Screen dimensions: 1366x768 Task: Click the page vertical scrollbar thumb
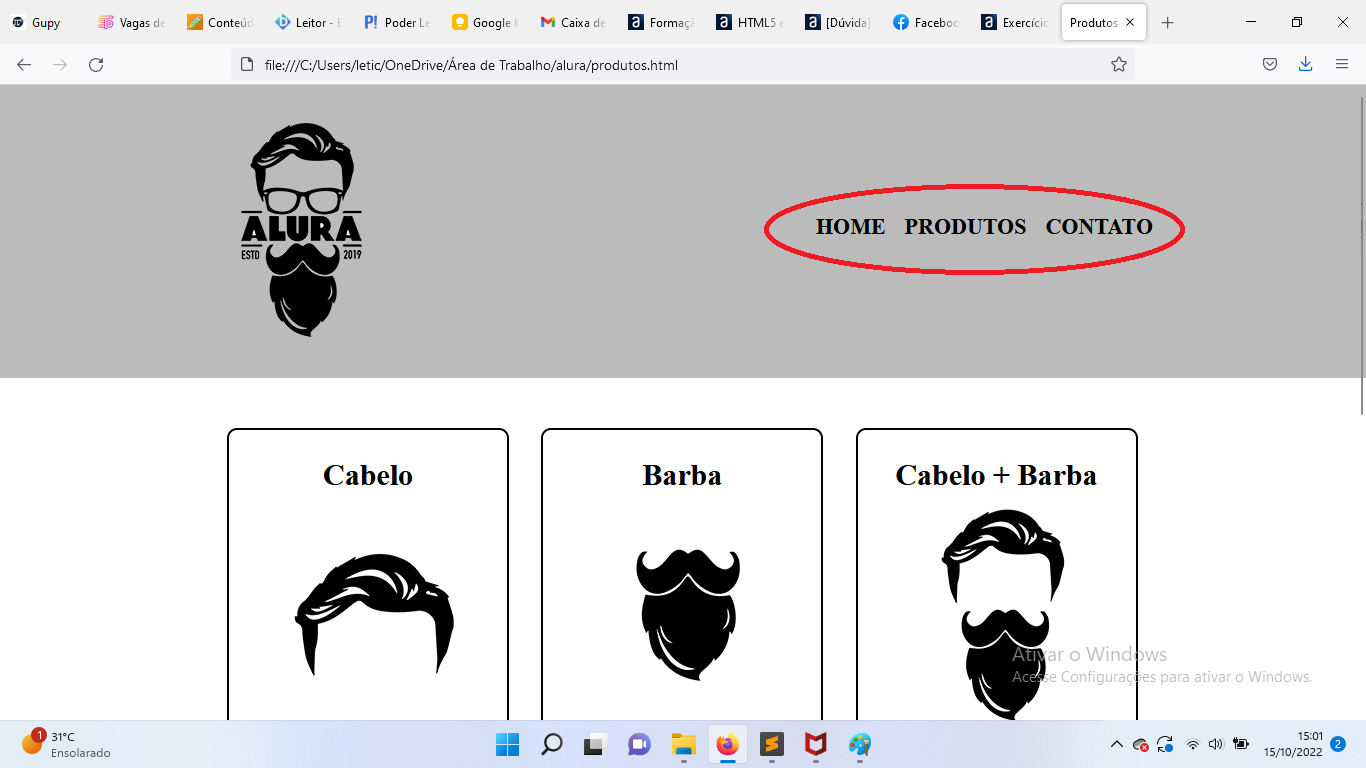click(x=1361, y=254)
